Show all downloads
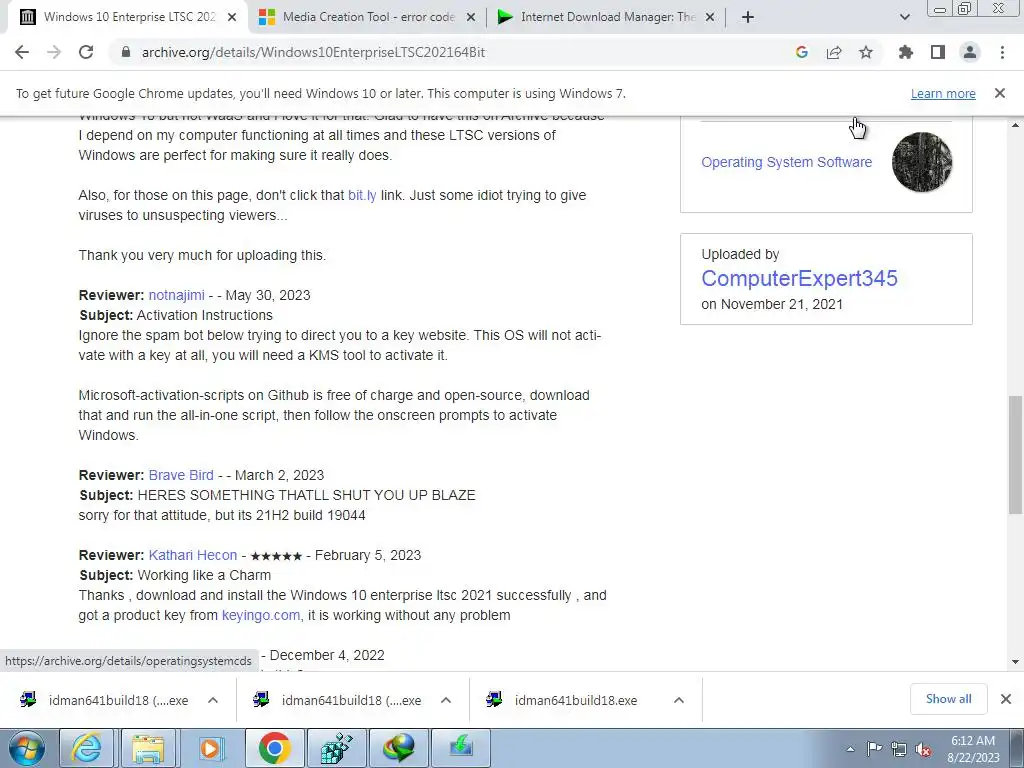 coord(948,699)
